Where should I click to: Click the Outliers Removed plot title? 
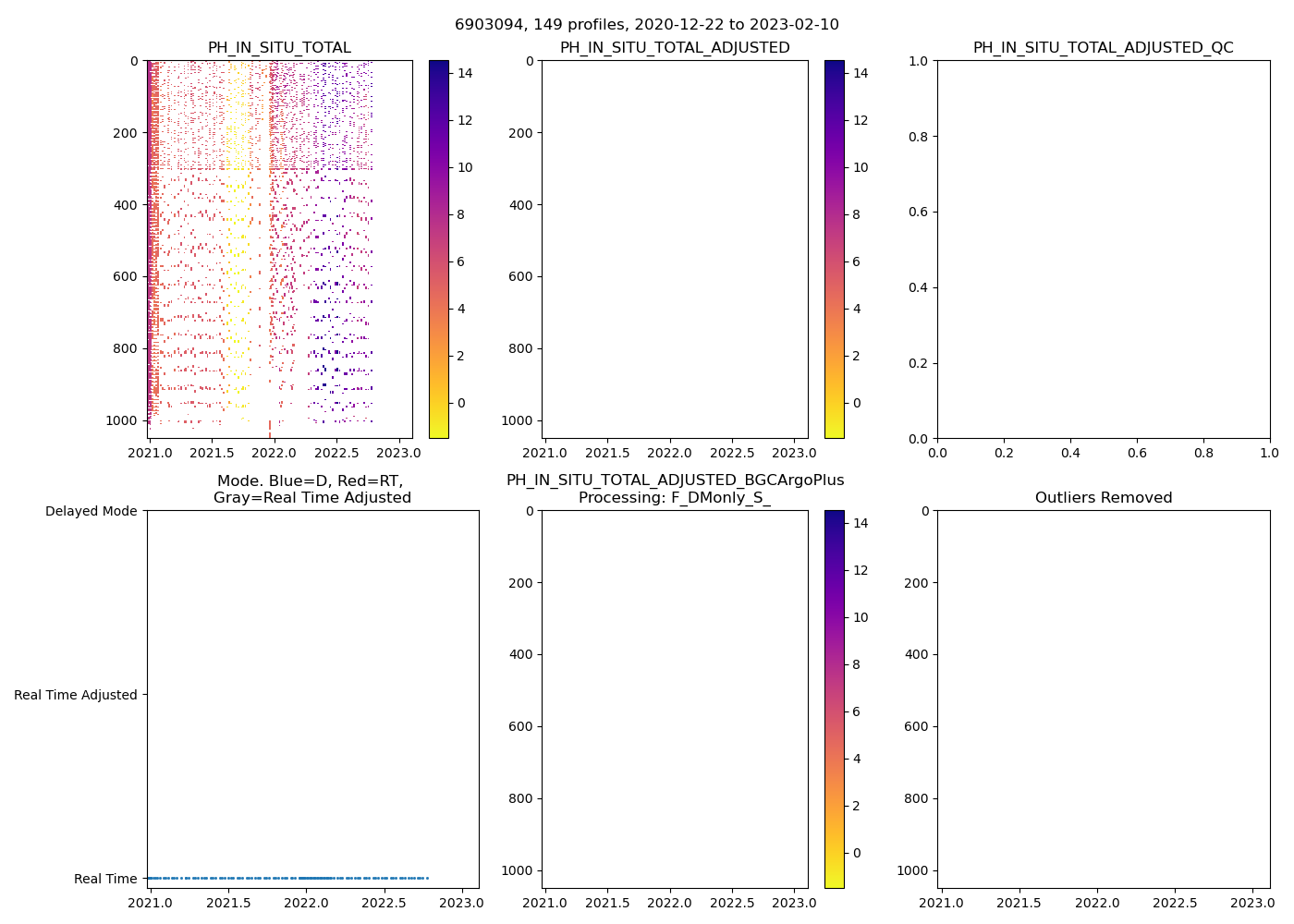pos(1103,498)
